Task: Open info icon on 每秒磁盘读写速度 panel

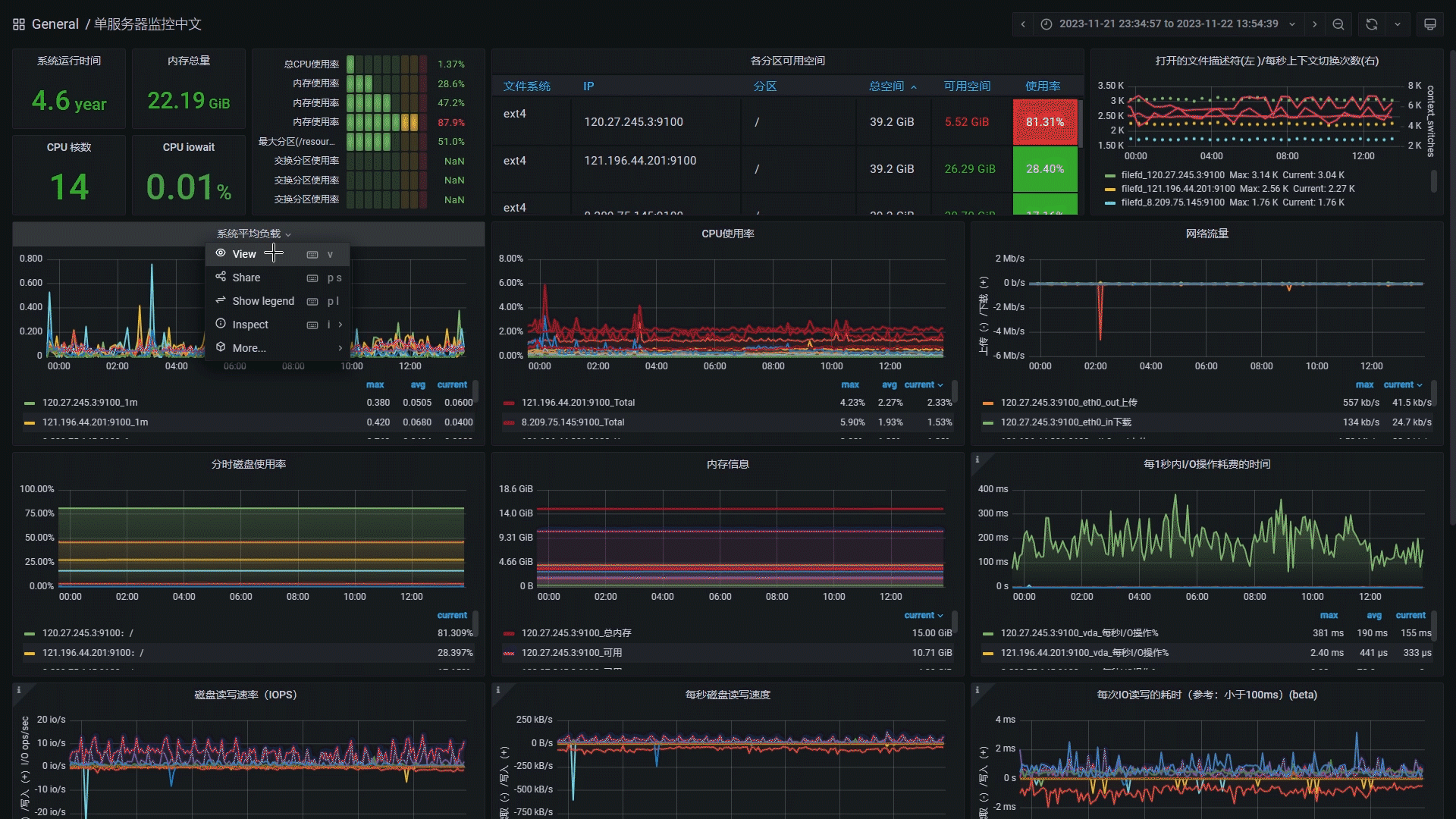Action: pos(498,690)
